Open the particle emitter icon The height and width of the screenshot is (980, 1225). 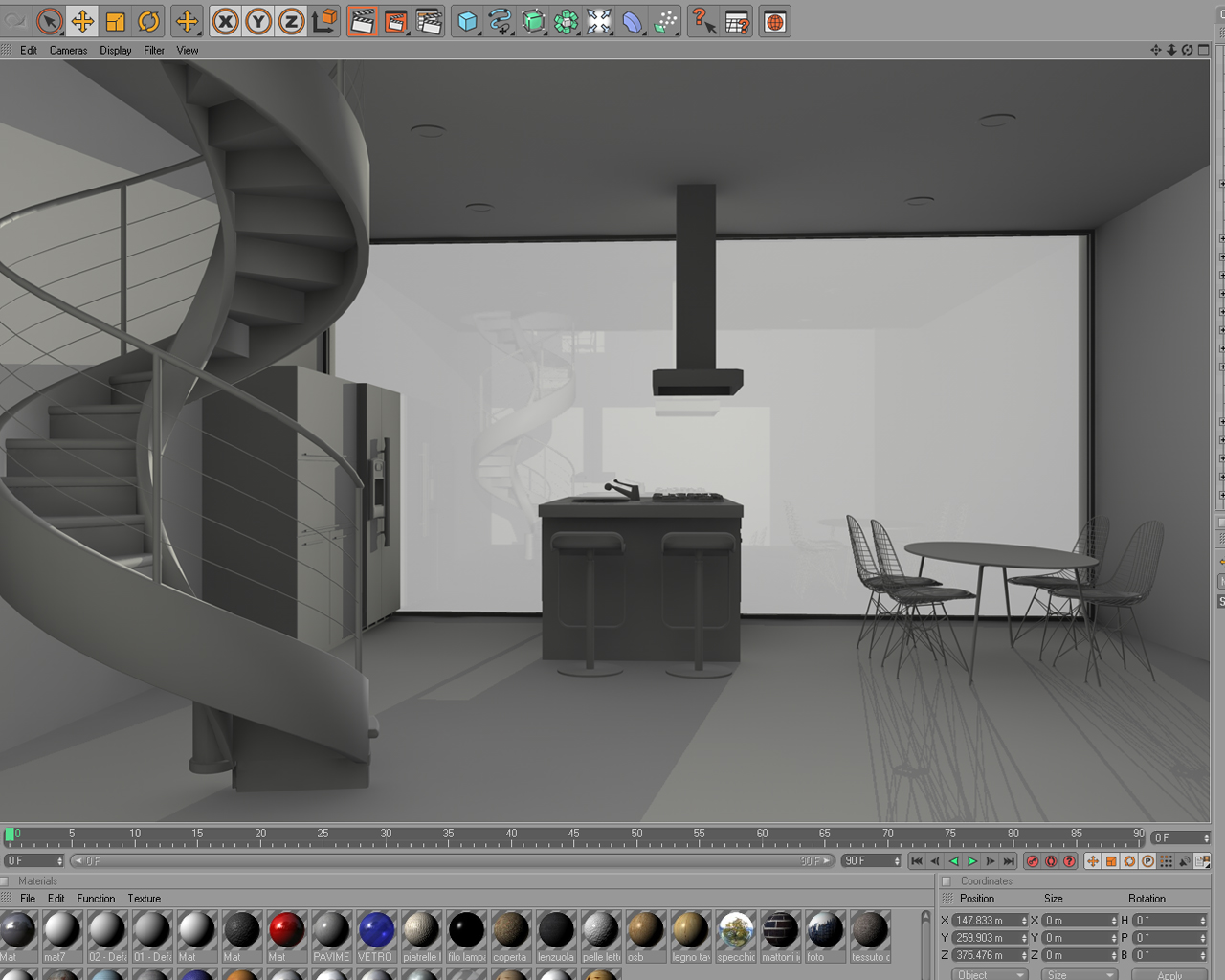(x=665, y=20)
